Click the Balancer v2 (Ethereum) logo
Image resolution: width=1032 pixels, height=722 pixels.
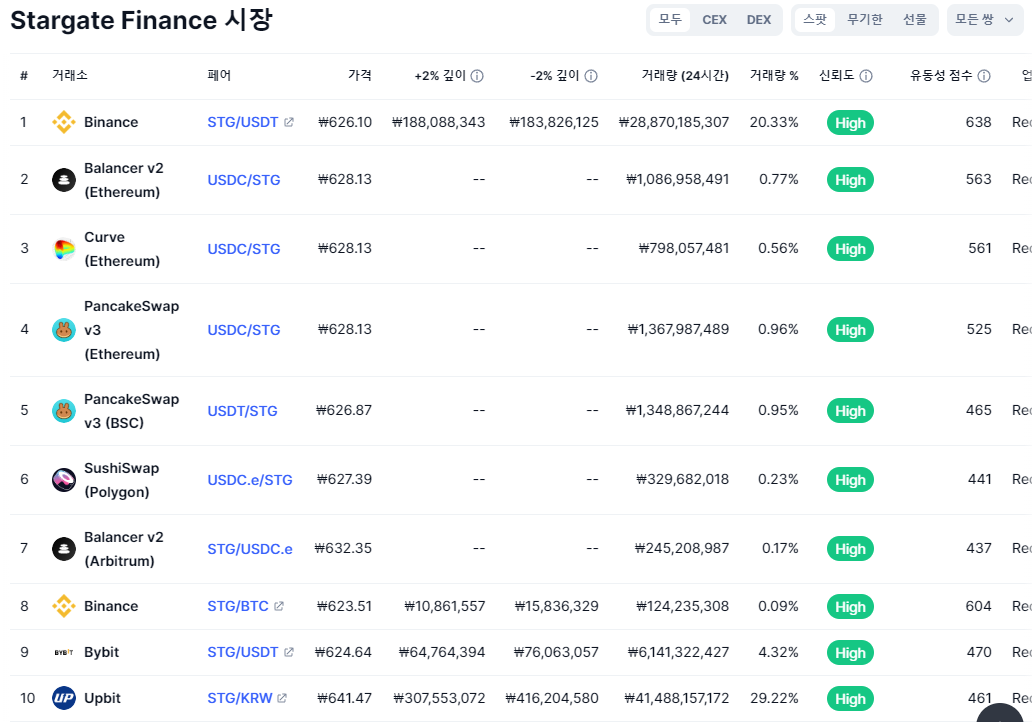point(64,180)
